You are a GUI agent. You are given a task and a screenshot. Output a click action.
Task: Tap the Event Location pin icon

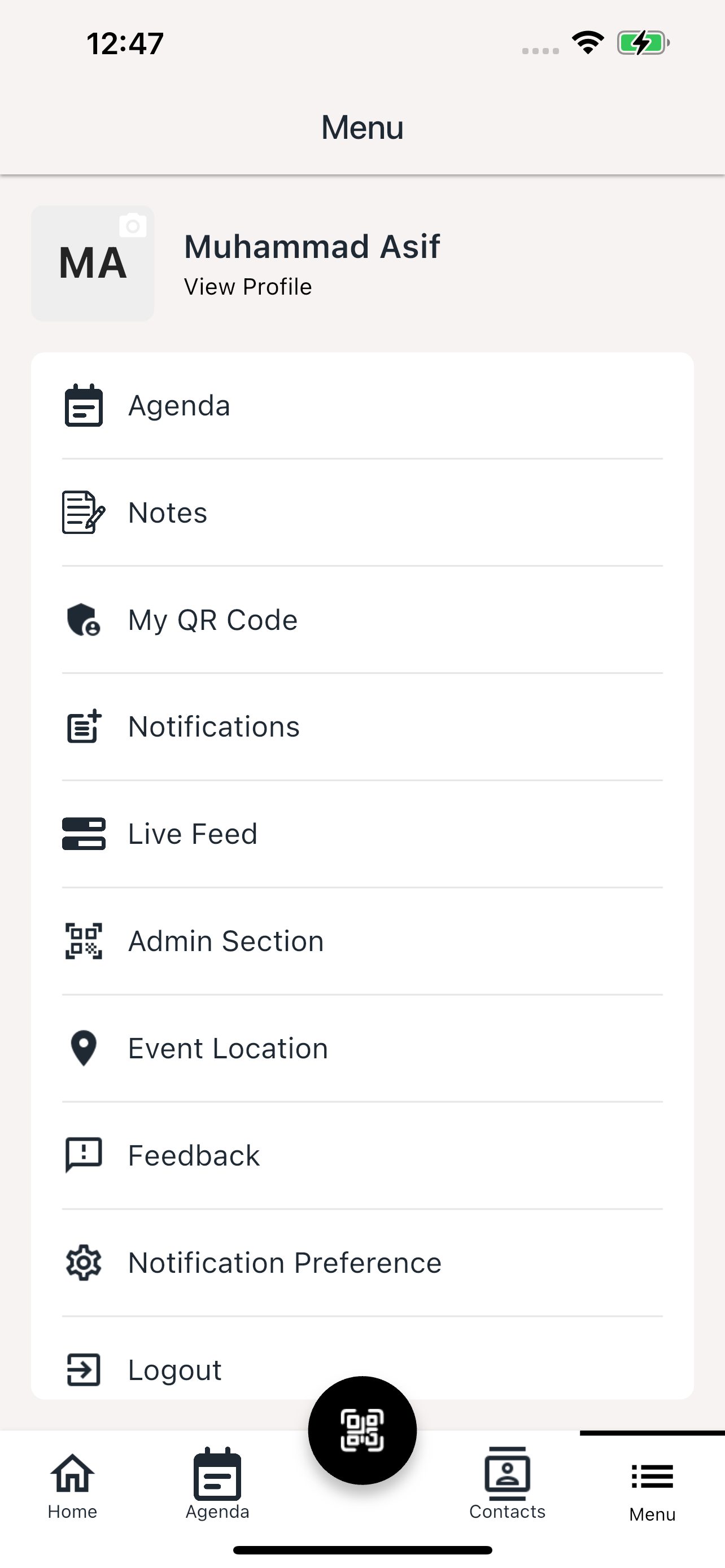(x=84, y=1048)
